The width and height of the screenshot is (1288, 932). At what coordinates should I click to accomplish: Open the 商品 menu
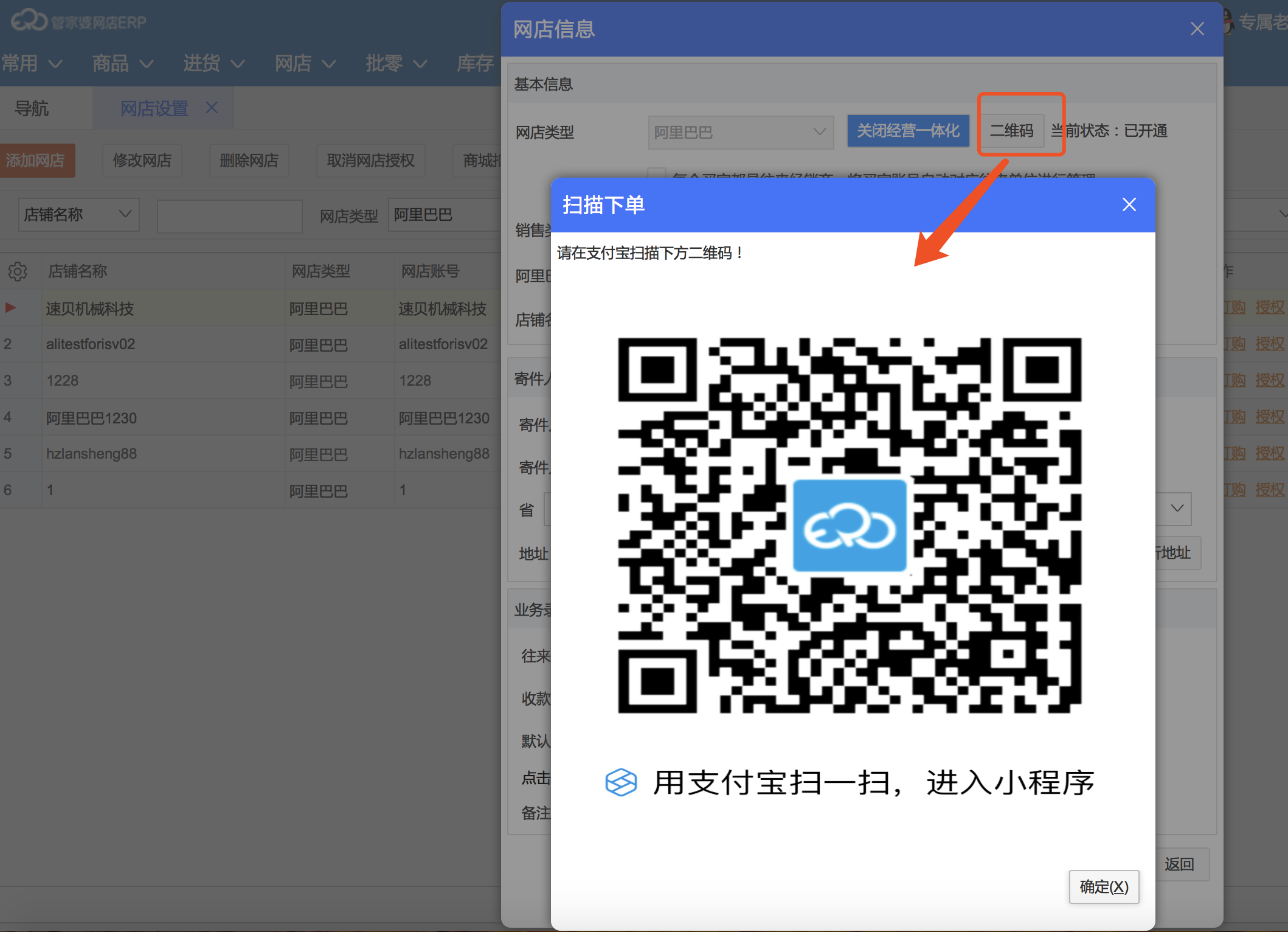click(122, 63)
